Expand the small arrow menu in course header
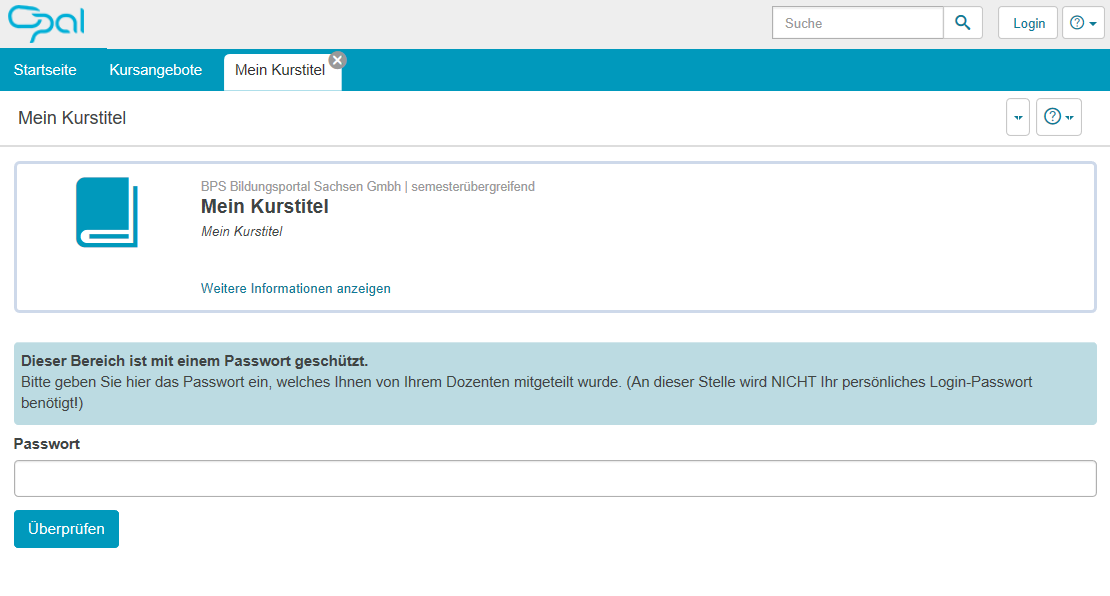The width and height of the screenshot is (1110, 596). [x=1017, y=117]
